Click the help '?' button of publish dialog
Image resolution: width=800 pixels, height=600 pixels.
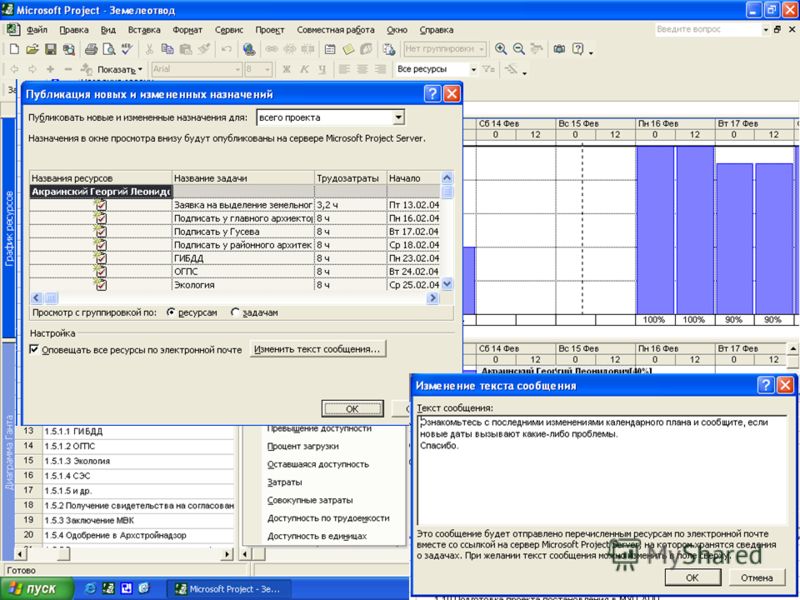(x=432, y=94)
